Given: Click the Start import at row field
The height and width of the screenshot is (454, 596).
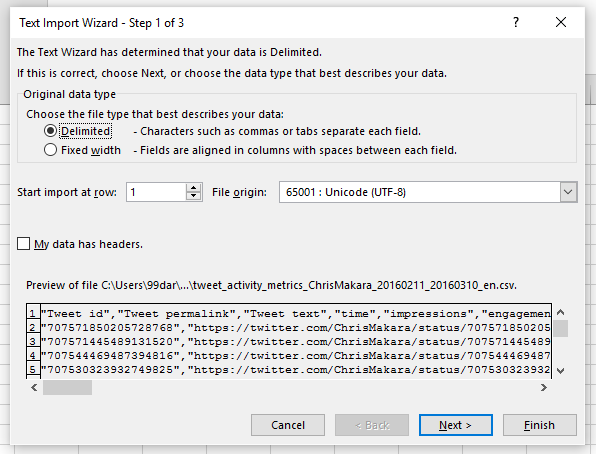Looking at the screenshot, I should tap(156, 192).
